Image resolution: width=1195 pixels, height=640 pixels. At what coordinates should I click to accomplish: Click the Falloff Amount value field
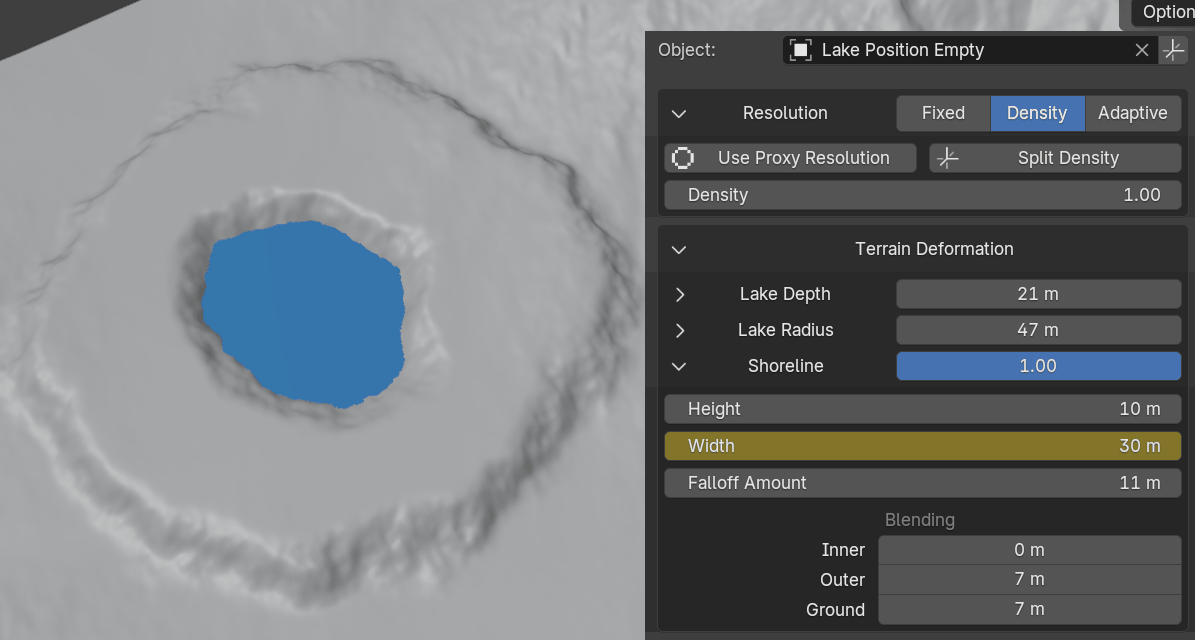922,483
